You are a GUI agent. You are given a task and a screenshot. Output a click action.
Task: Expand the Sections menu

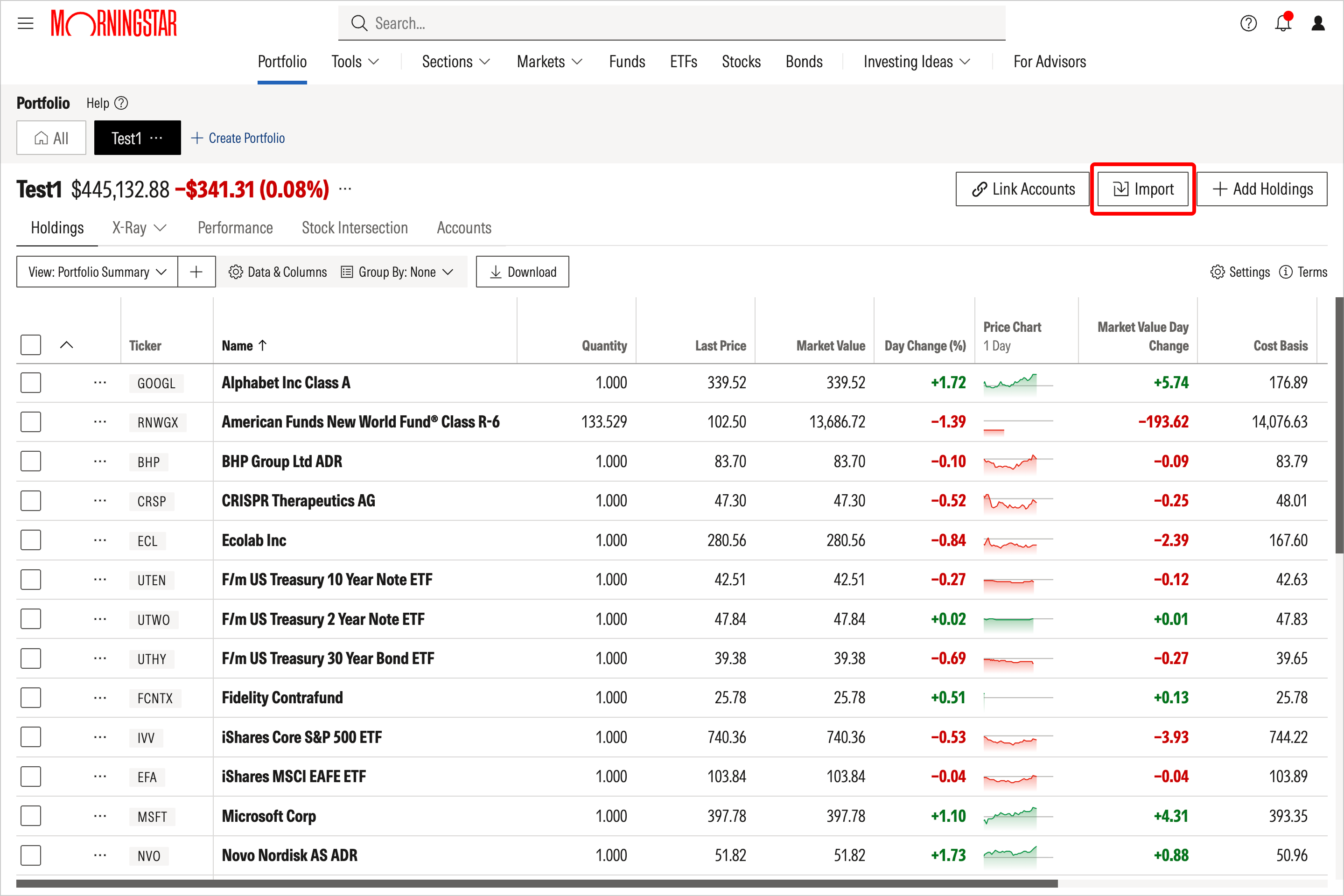pos(455,62)
